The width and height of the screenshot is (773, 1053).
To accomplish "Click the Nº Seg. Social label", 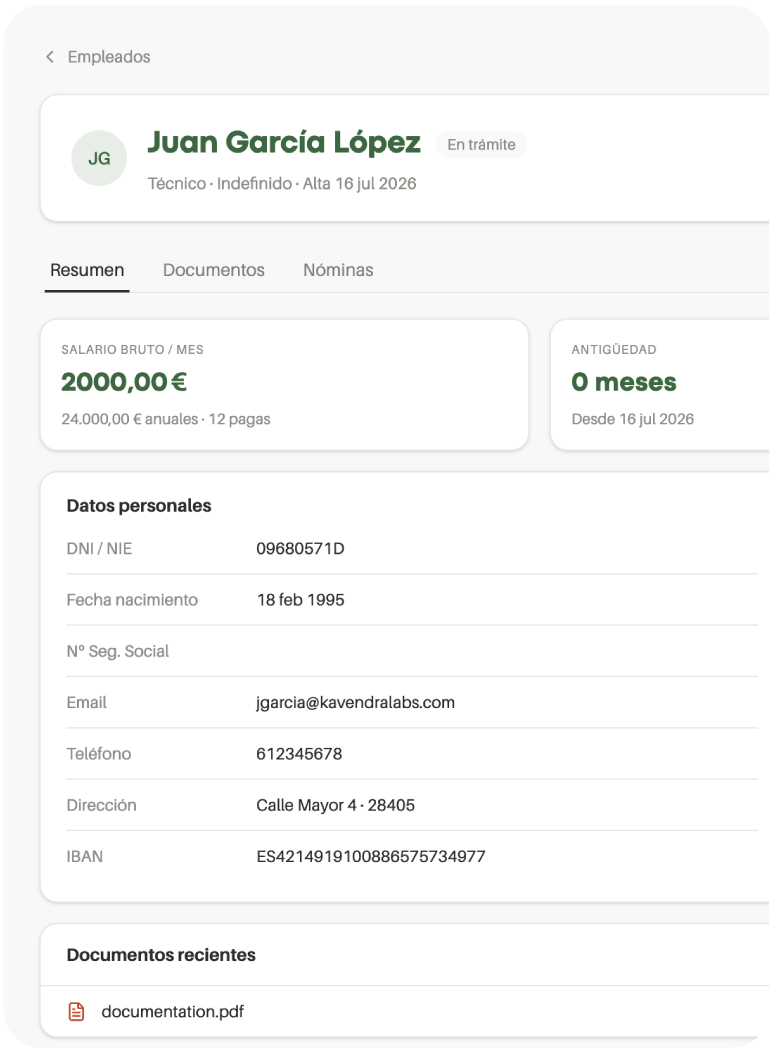I will (x=118, y=651).
